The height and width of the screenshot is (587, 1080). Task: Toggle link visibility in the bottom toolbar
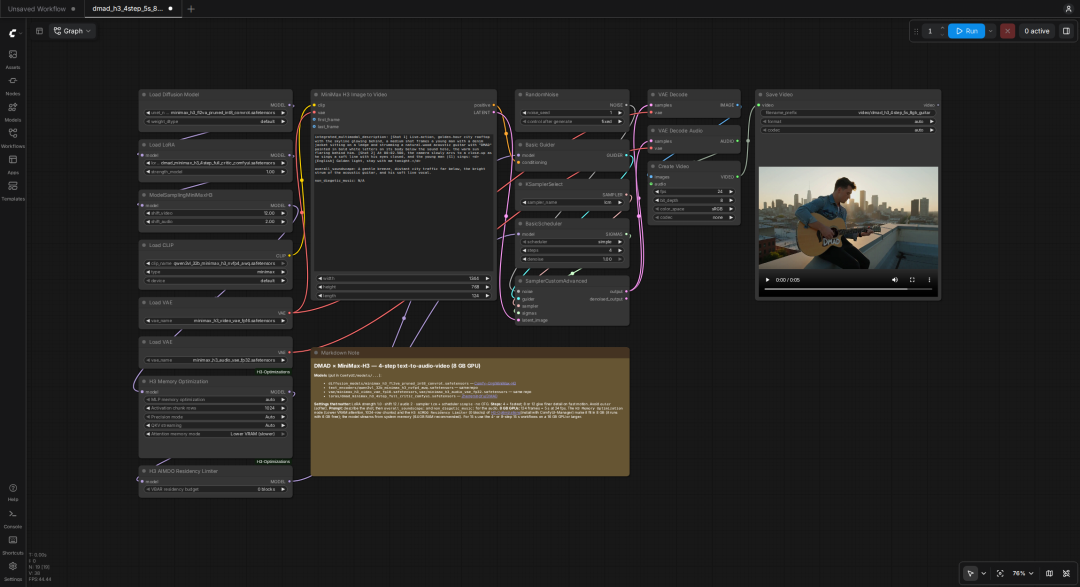pos(1066,573)
